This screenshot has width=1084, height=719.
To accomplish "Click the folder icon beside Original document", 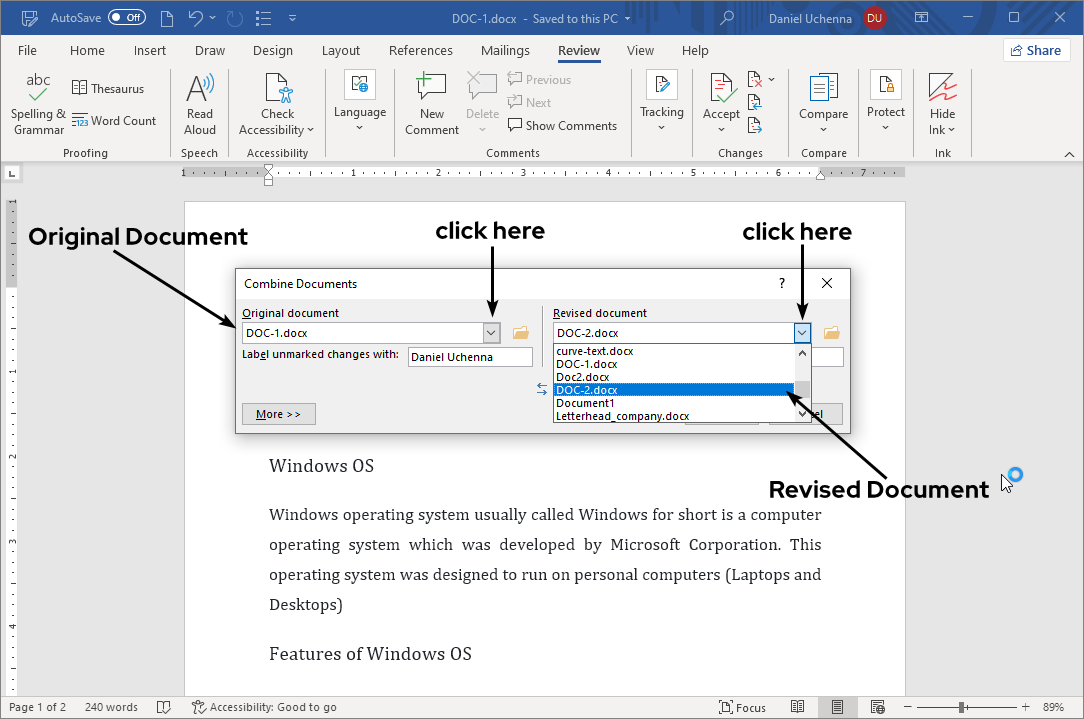I will pyautogui.click(x=520, y=332).
